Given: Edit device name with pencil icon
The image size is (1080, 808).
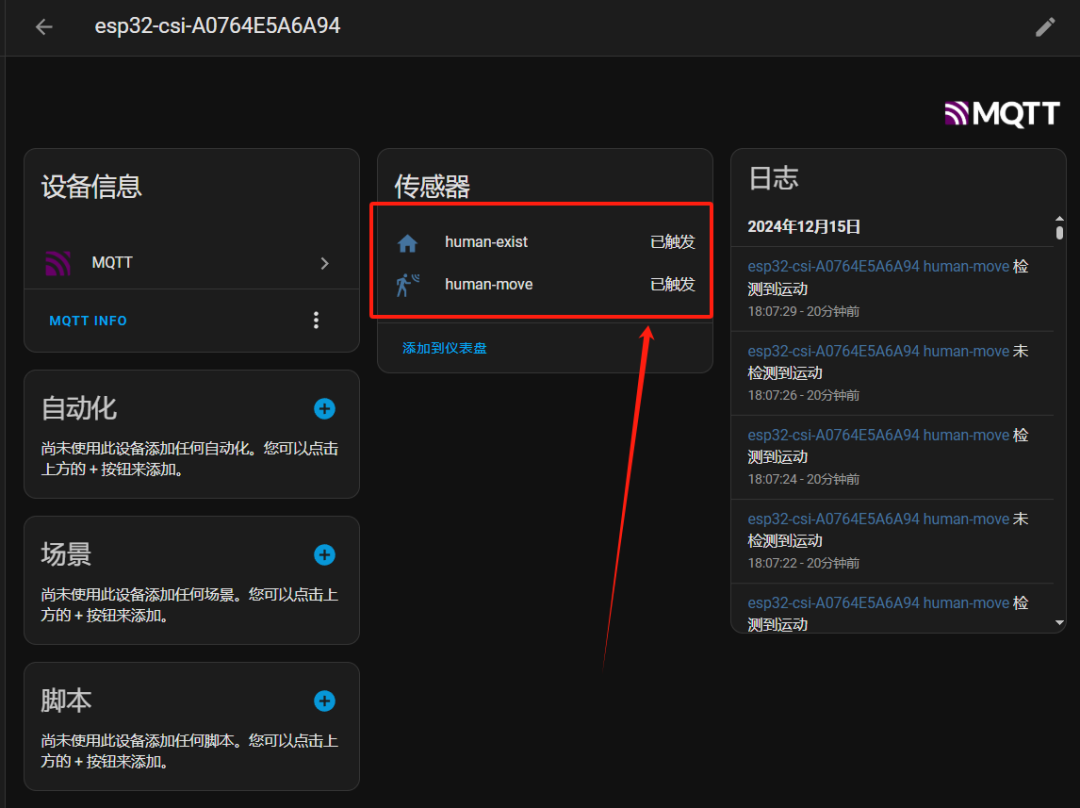Looking at the screenshot, I should tap(1045, 27).
